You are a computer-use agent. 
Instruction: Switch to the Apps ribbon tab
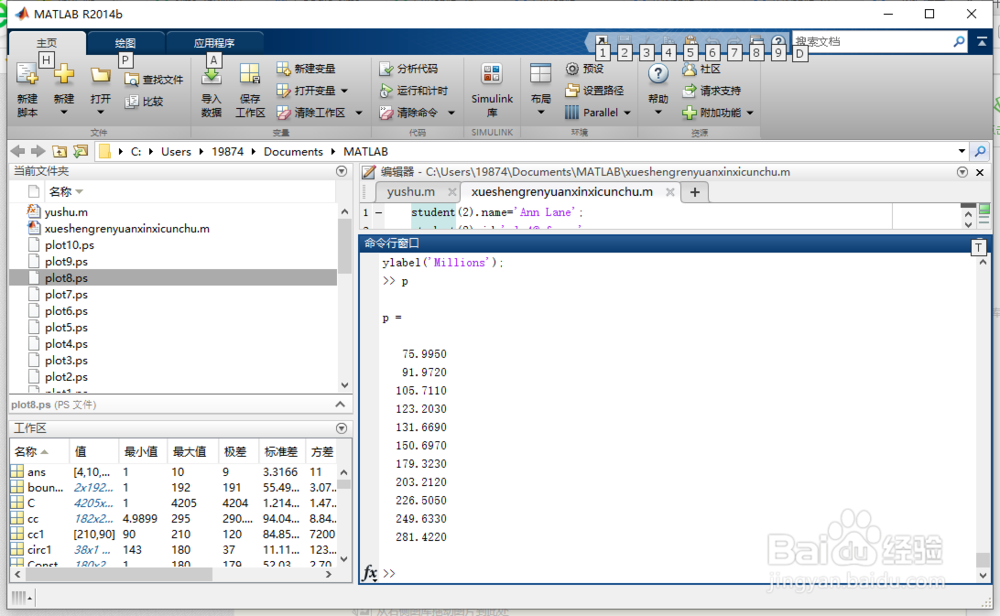pyautogui.click(x=214, y=43)
